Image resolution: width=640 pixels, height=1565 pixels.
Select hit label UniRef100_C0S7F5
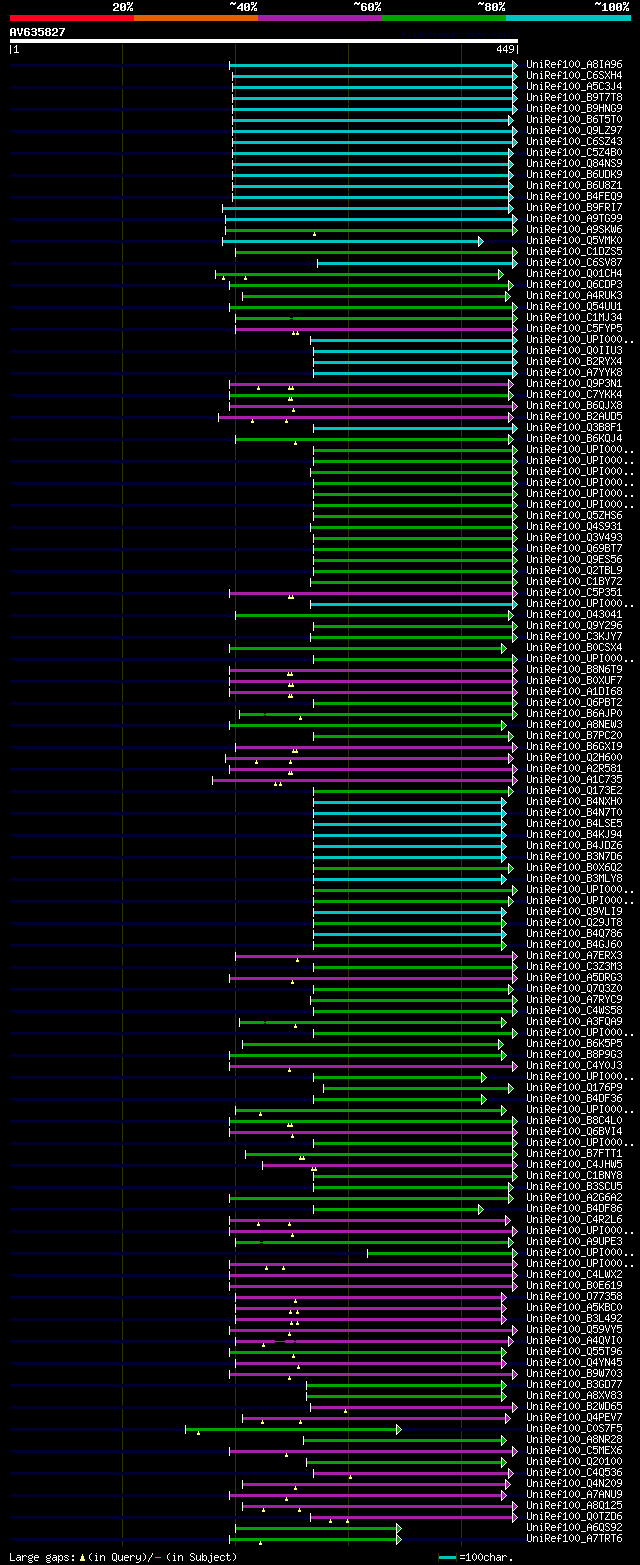click(574, 1428)
